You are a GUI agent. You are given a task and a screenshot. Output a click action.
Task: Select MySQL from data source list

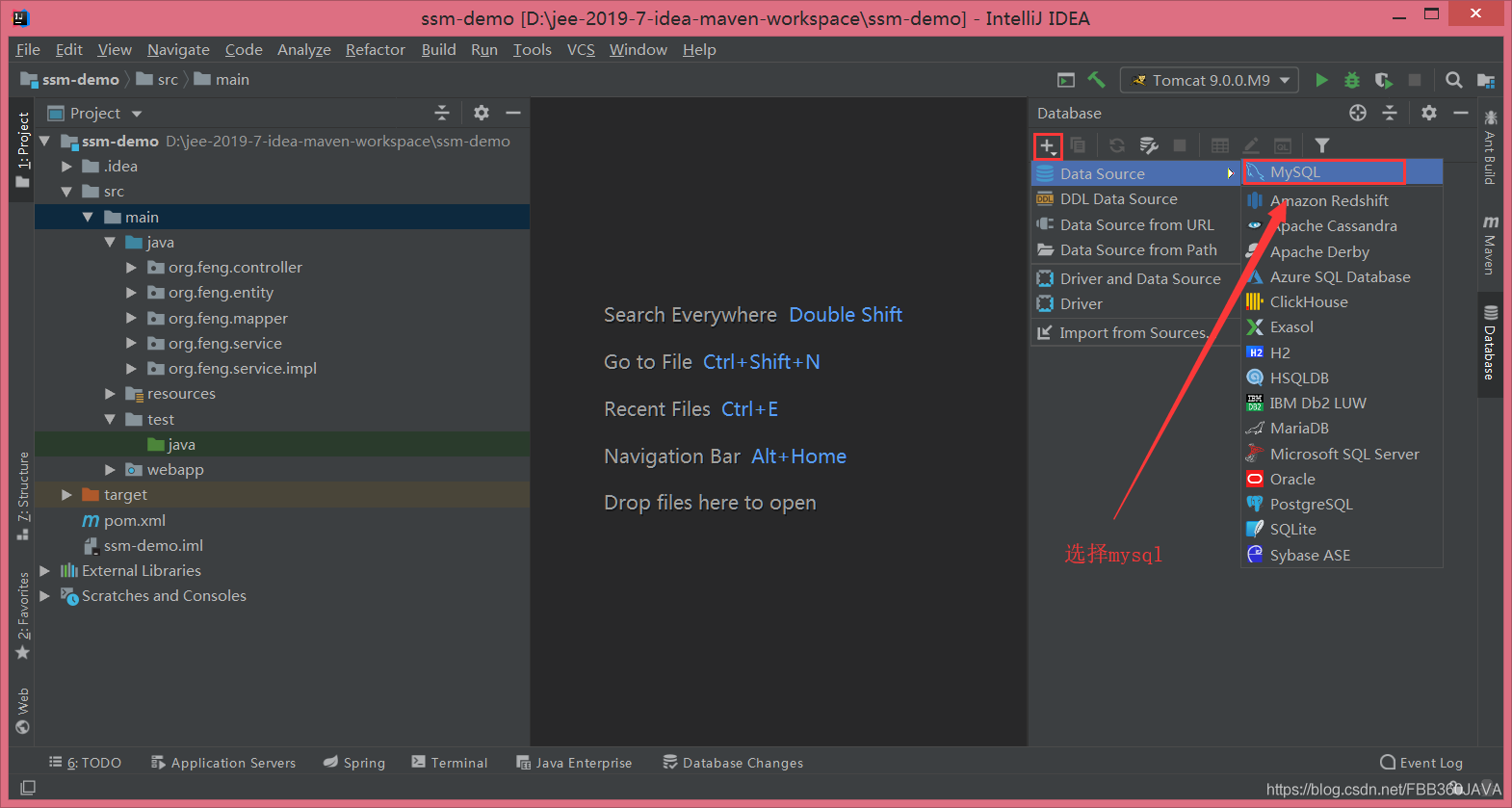1343,172
